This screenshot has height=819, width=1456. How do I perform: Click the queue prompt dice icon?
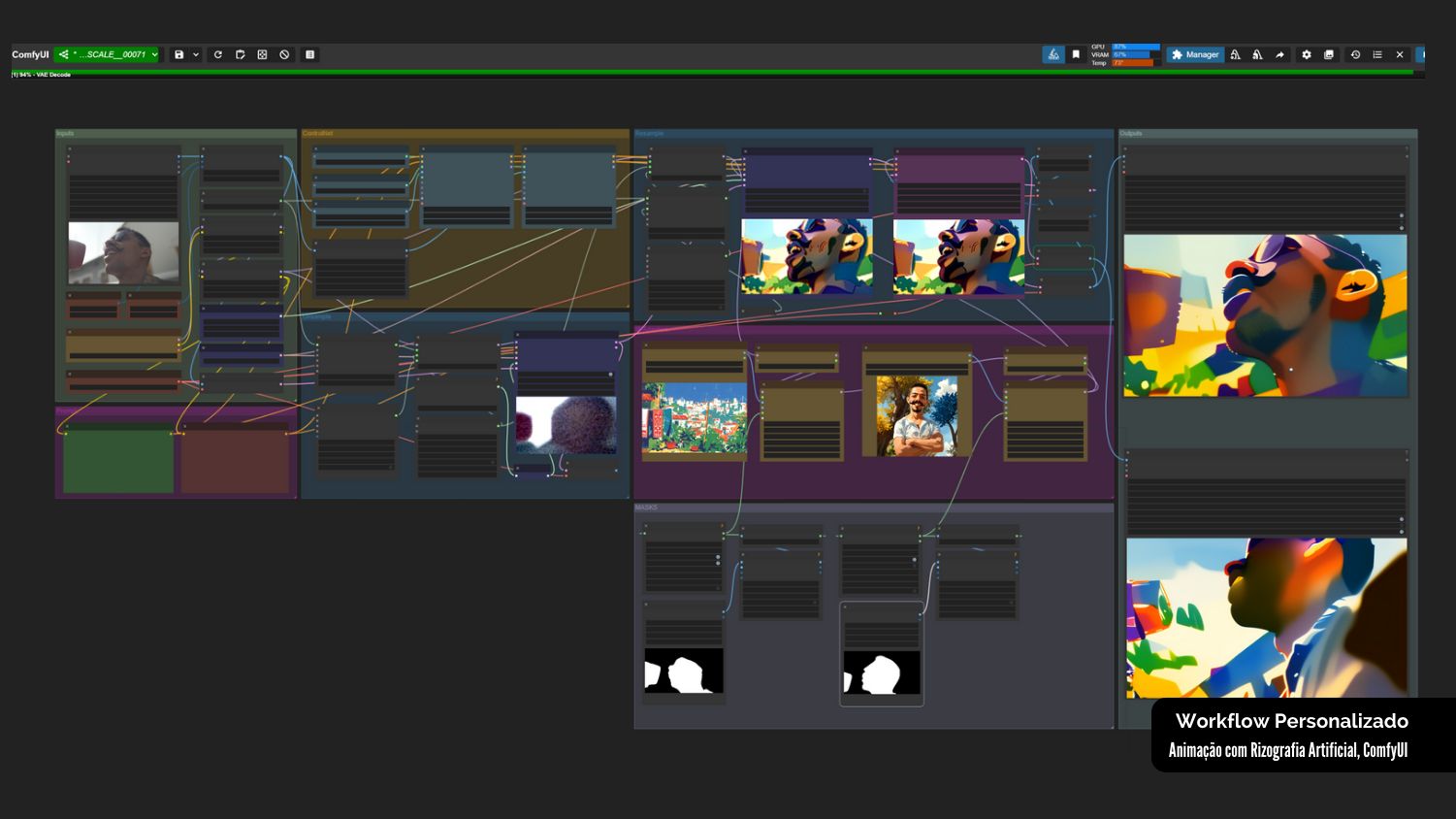point(262,54)
